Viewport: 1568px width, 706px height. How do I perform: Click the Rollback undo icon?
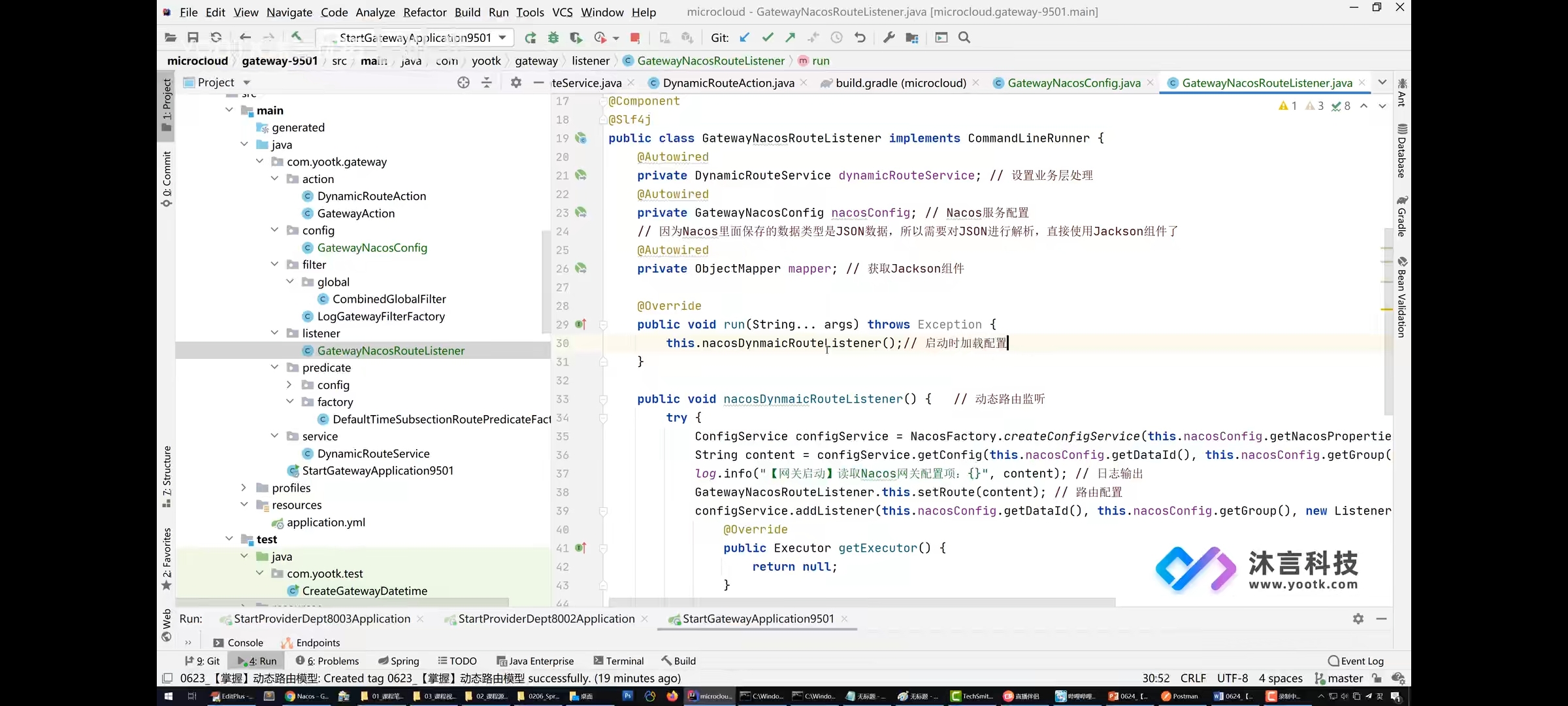click(x=860, y=37)
